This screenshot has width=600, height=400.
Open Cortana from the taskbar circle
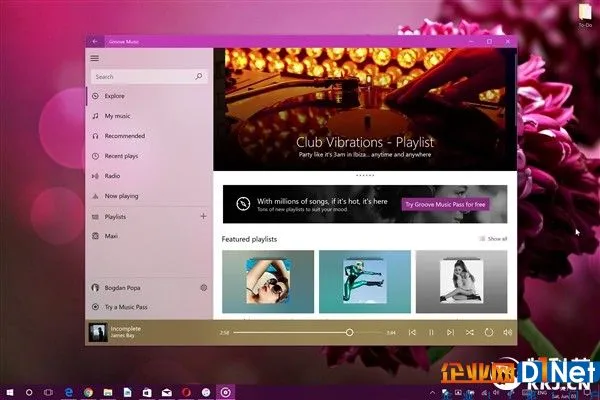[x=29, y=392]
